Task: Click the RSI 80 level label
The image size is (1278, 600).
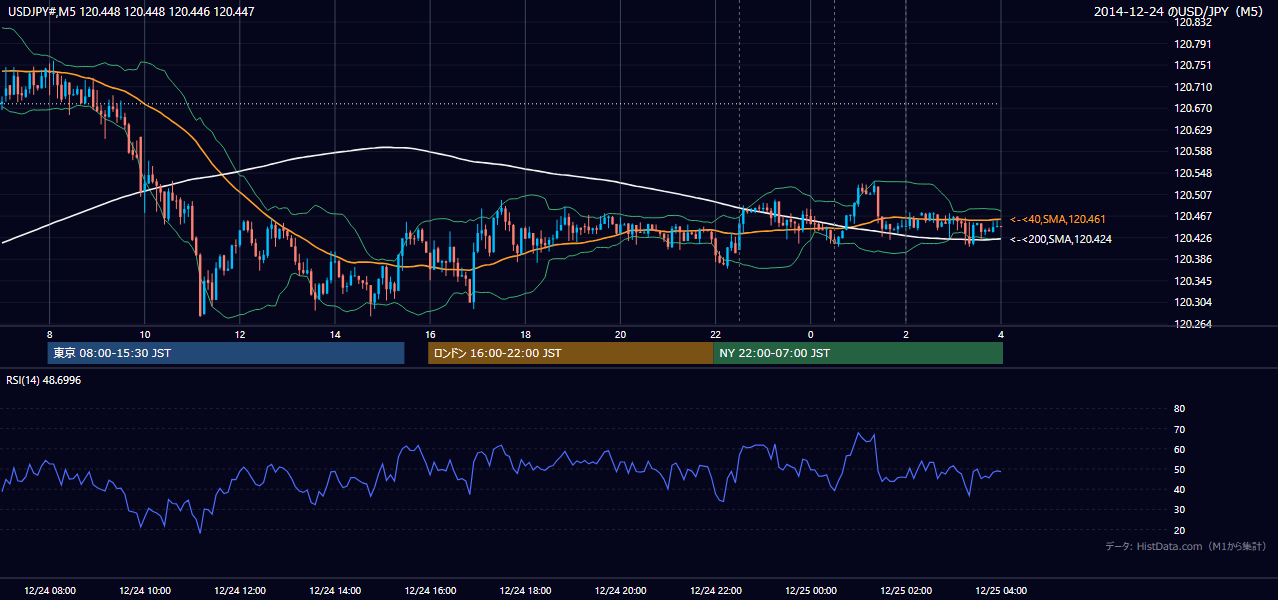Action: click(1179, 409)
